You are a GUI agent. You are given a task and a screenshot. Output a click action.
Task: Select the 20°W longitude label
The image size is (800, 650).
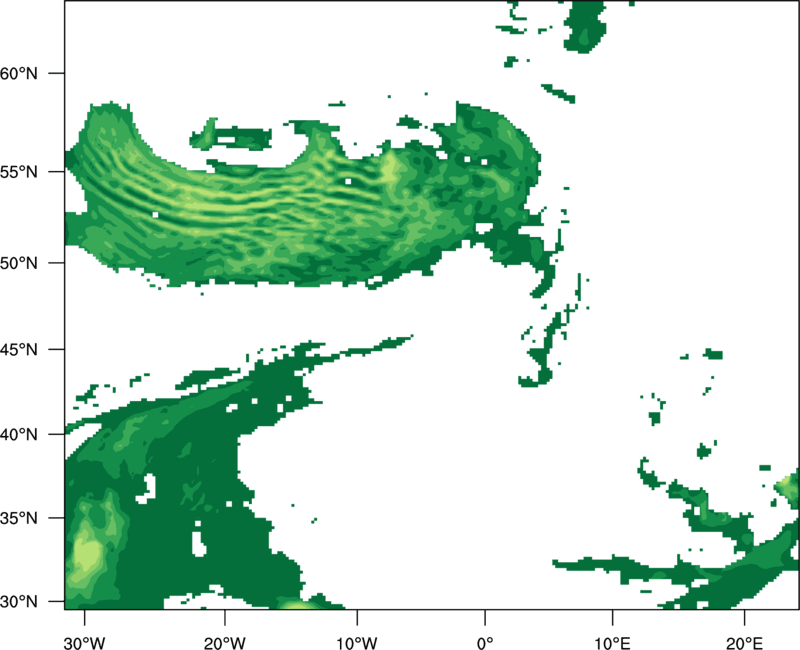[224, 643]
